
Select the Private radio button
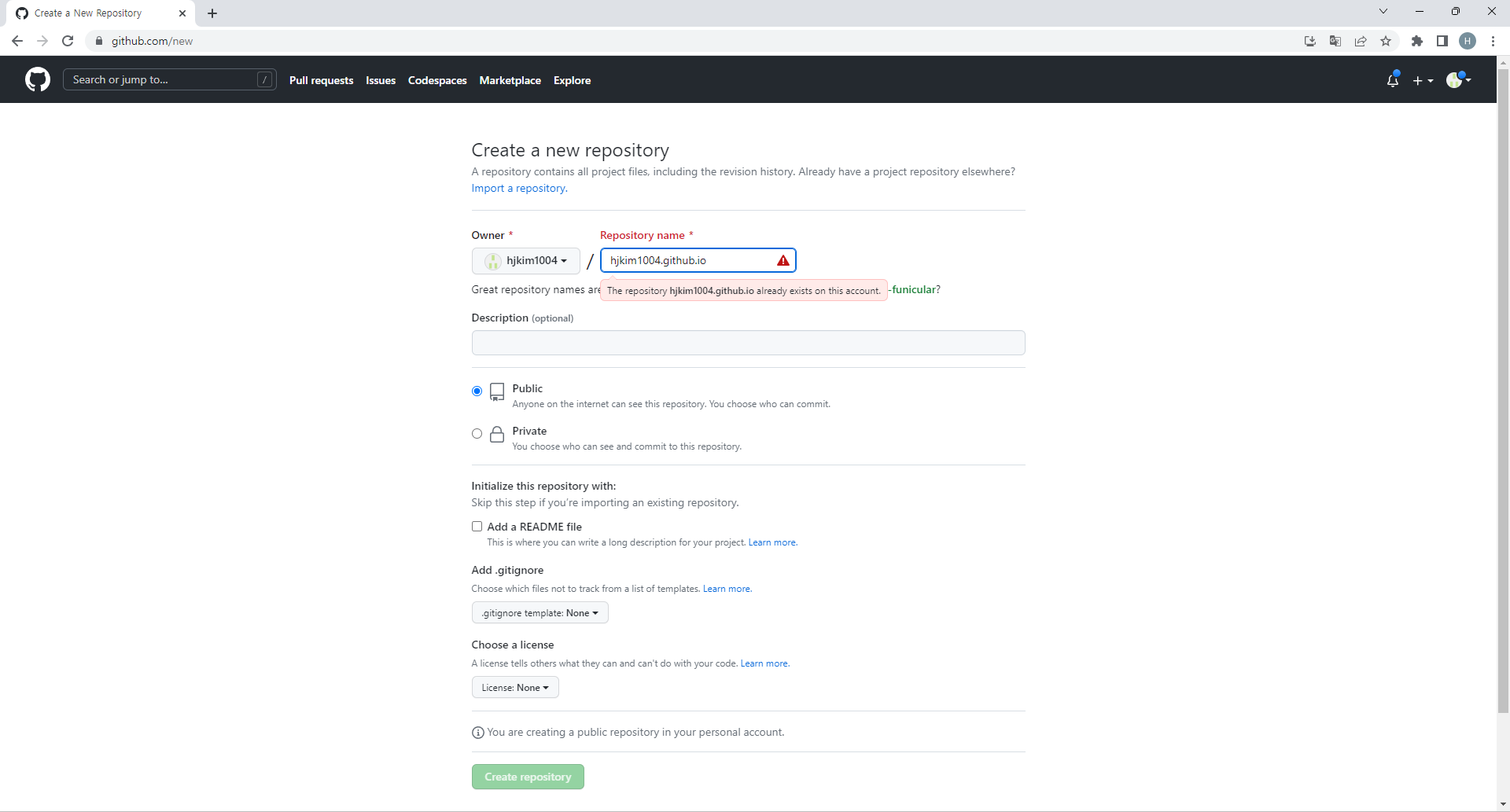pyautogui.click(x=477, y=433)
